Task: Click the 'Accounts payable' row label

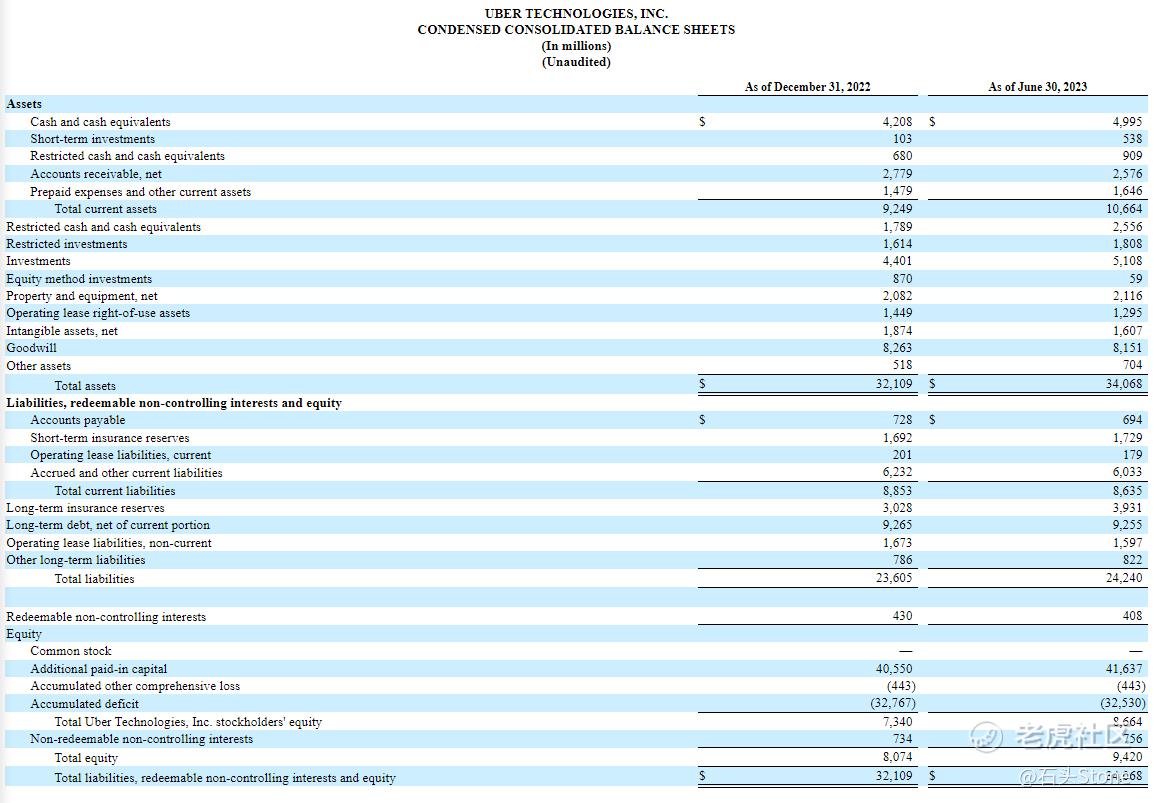Action: (80, 420)
